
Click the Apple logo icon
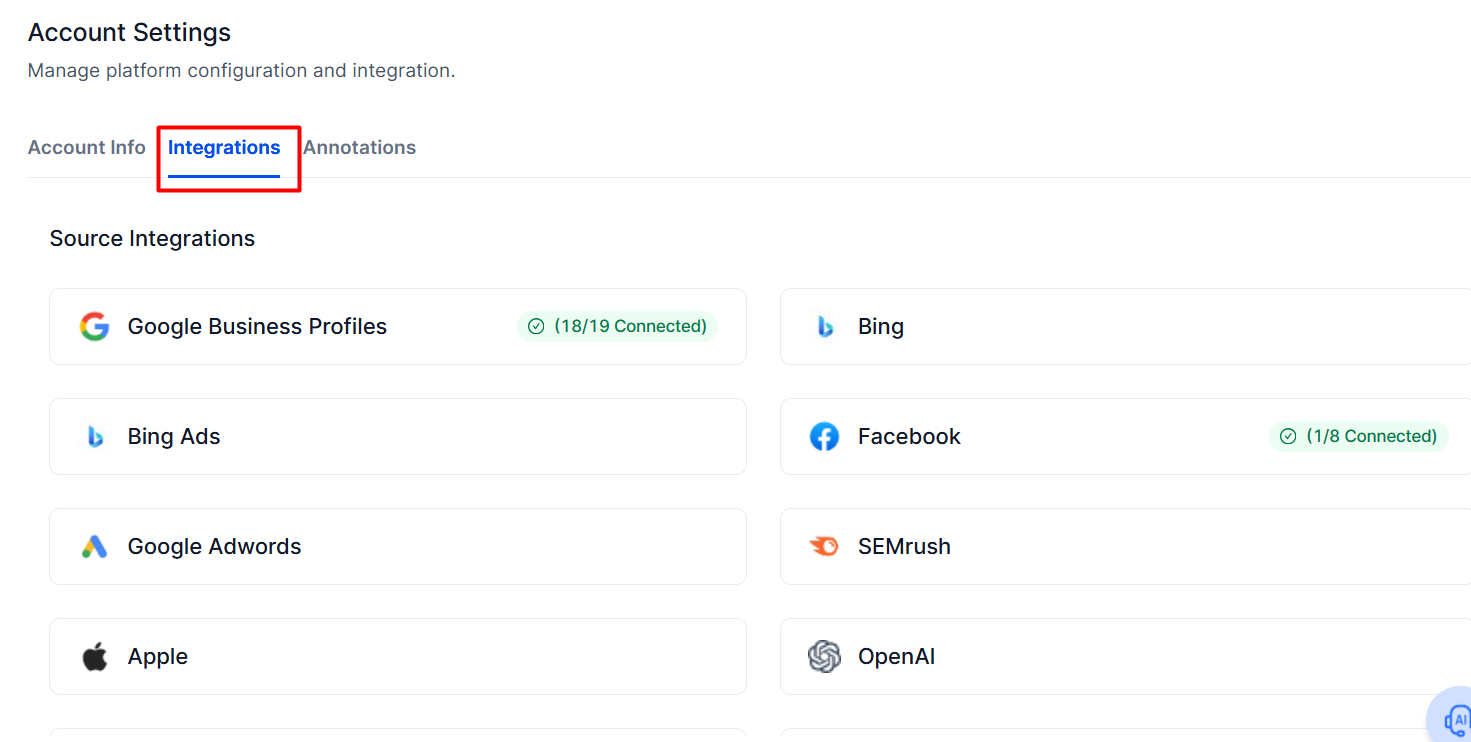point(95,657)
